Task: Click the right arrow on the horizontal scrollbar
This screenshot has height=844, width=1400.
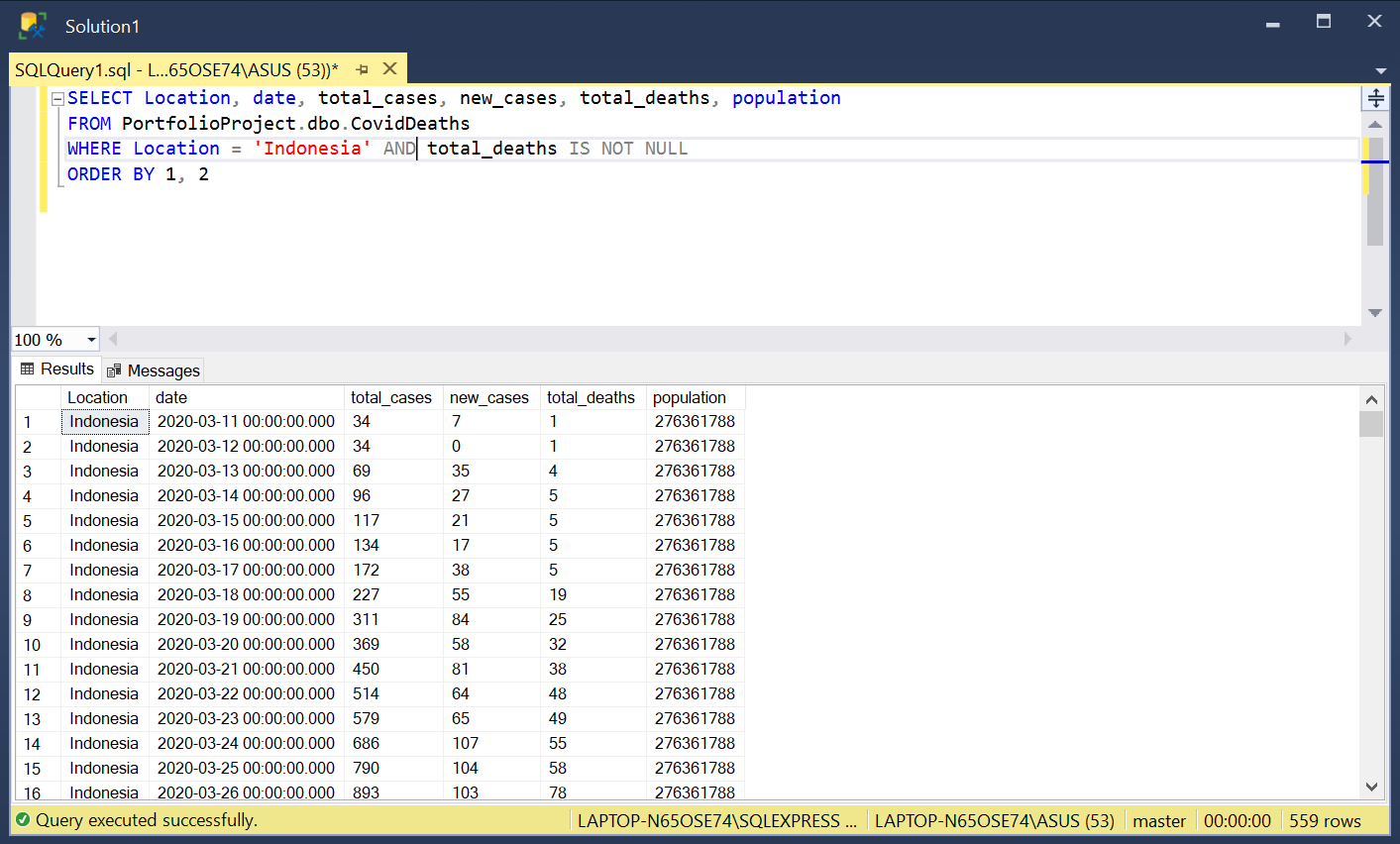Action: [x=1349, y=339]
